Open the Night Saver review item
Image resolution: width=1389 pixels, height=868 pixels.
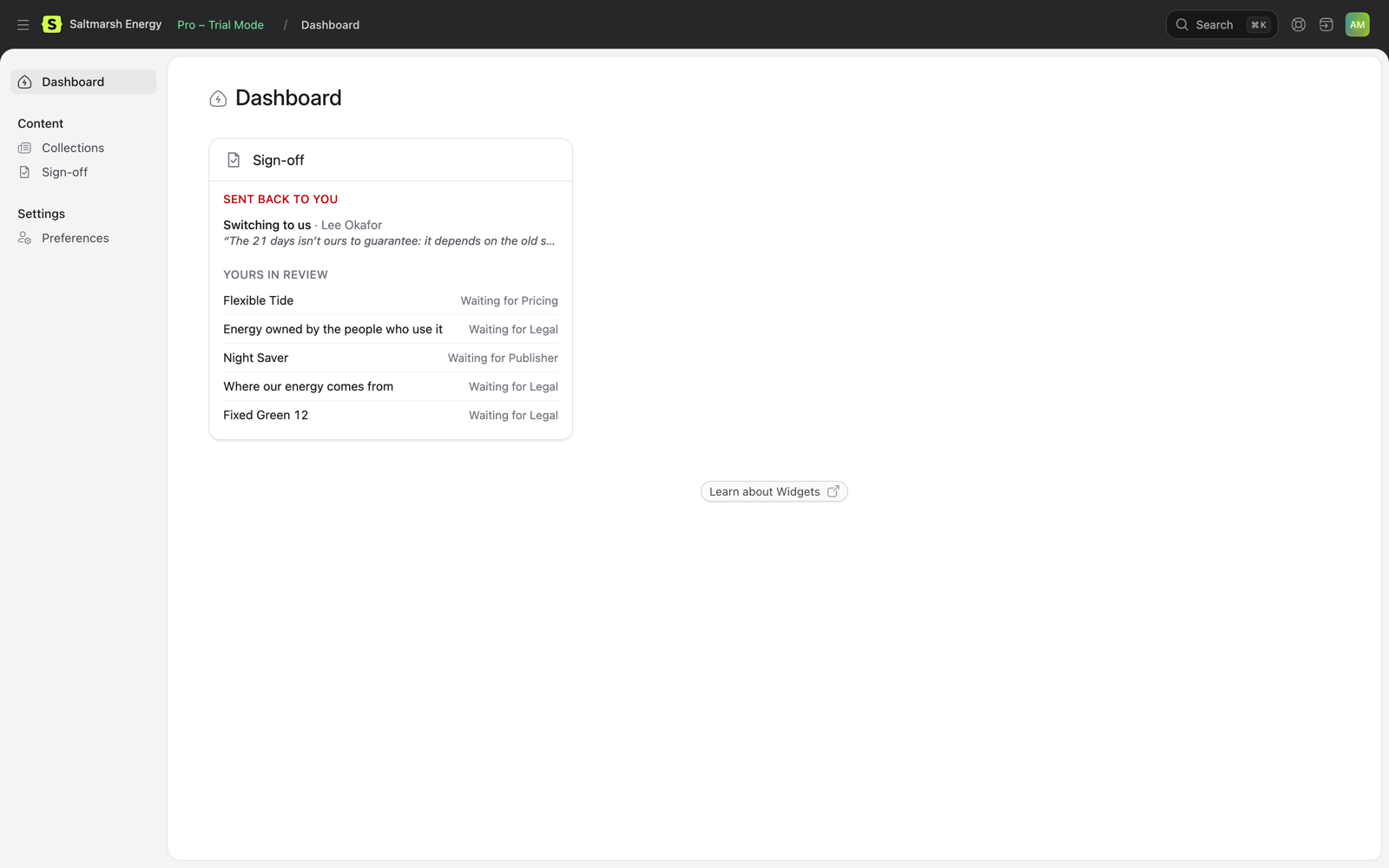click(255, 358)
